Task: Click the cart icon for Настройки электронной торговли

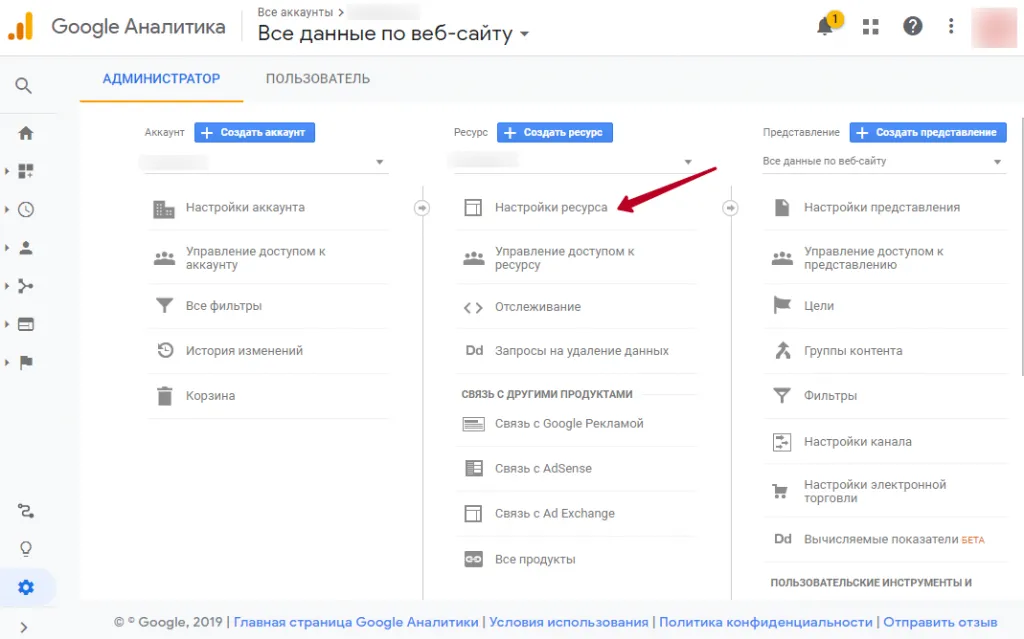Action: tap(780, 491)
